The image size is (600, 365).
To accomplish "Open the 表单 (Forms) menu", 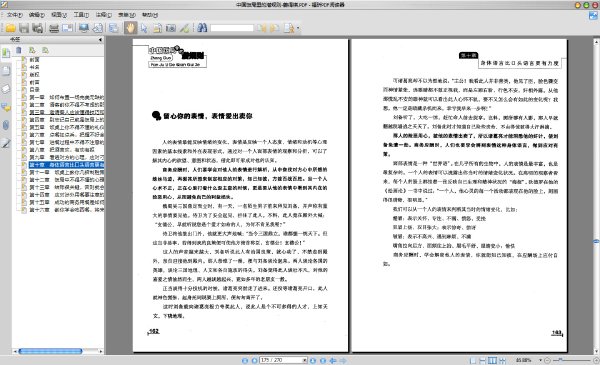I will tap(127, 15).
